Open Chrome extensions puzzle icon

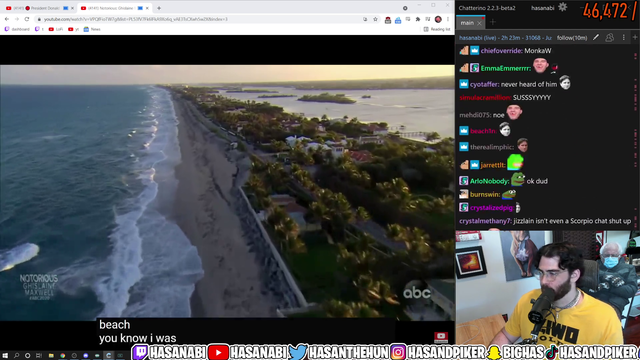[418, 19]
